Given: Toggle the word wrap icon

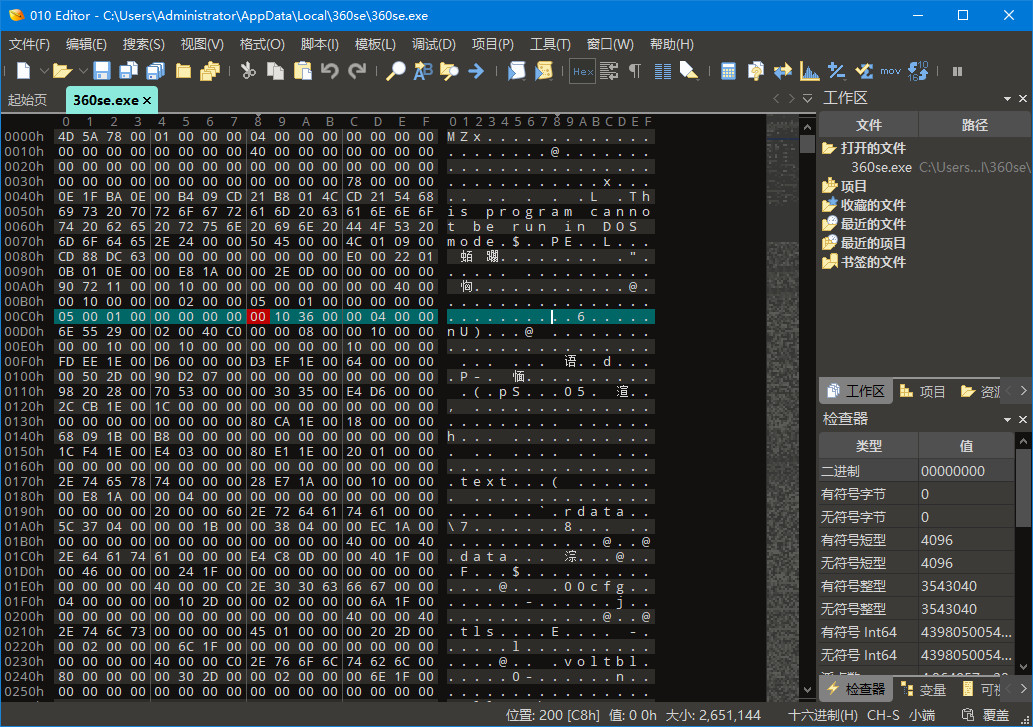Looking at the screenshot, I should coord(609,71).
